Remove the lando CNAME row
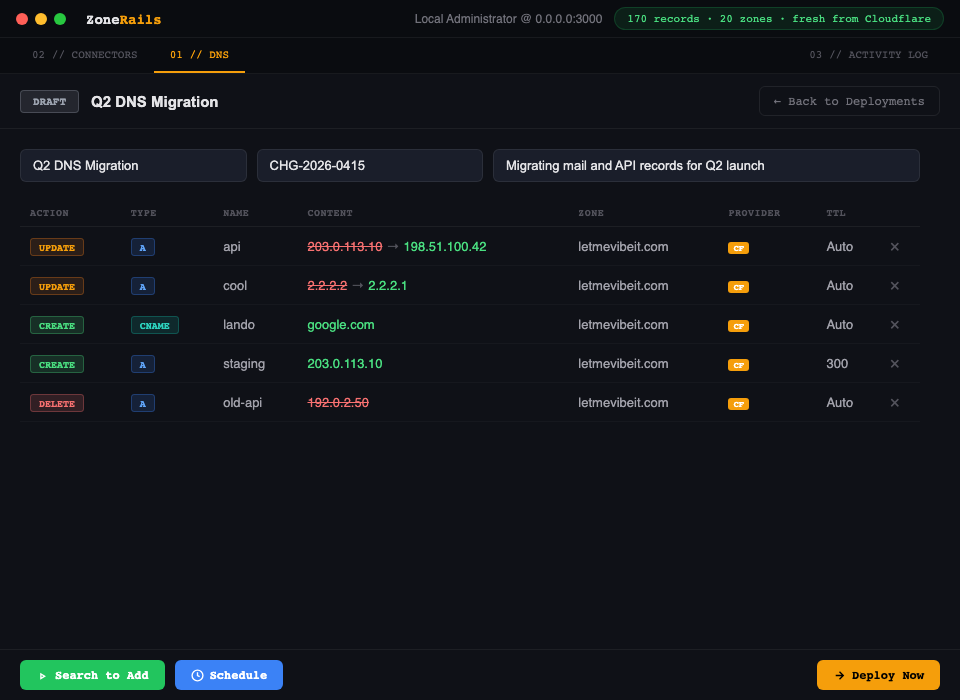Image resolution: width=960 pixels, height=700 pixels. [894, 325]
